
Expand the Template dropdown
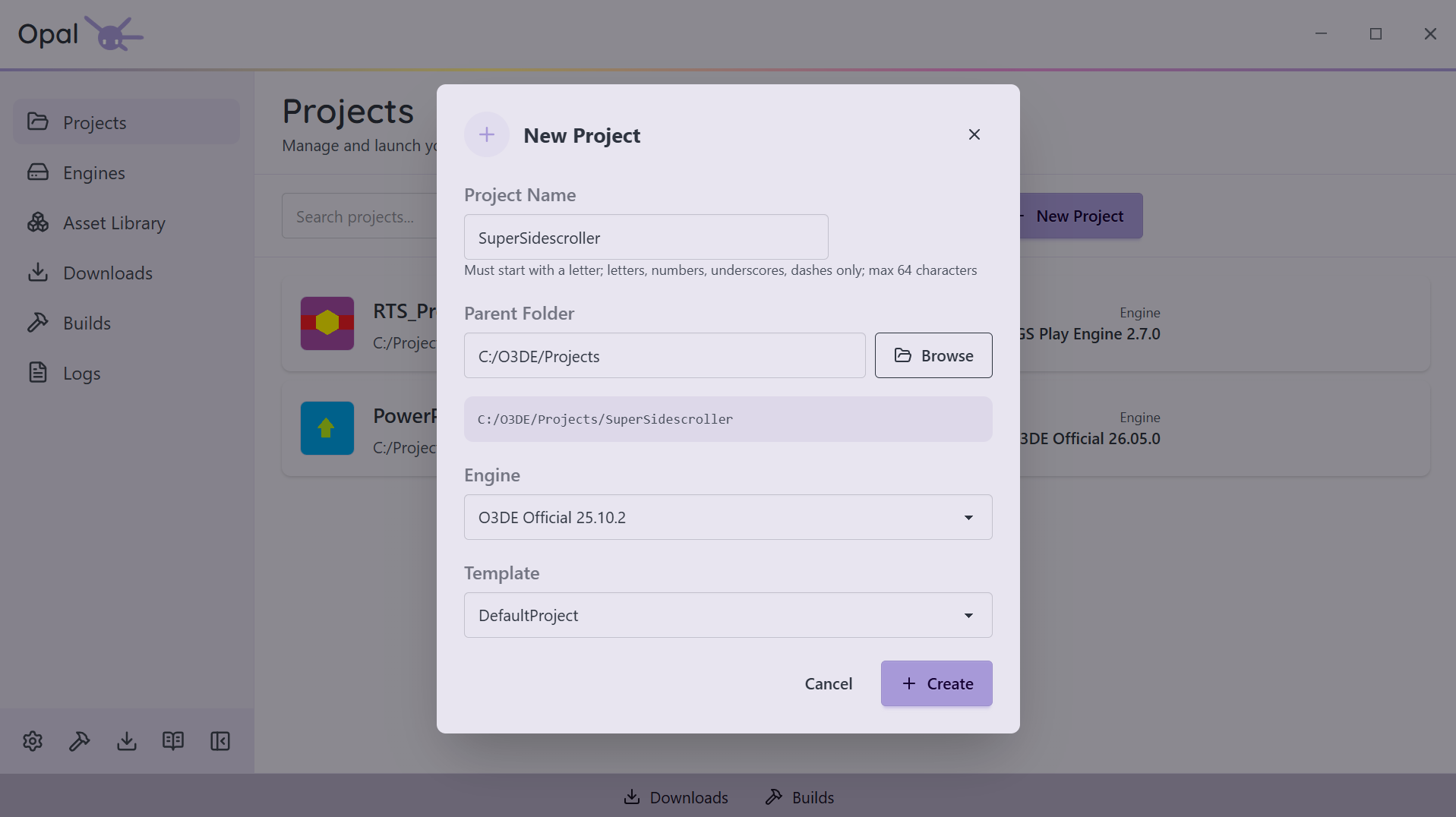728,615
